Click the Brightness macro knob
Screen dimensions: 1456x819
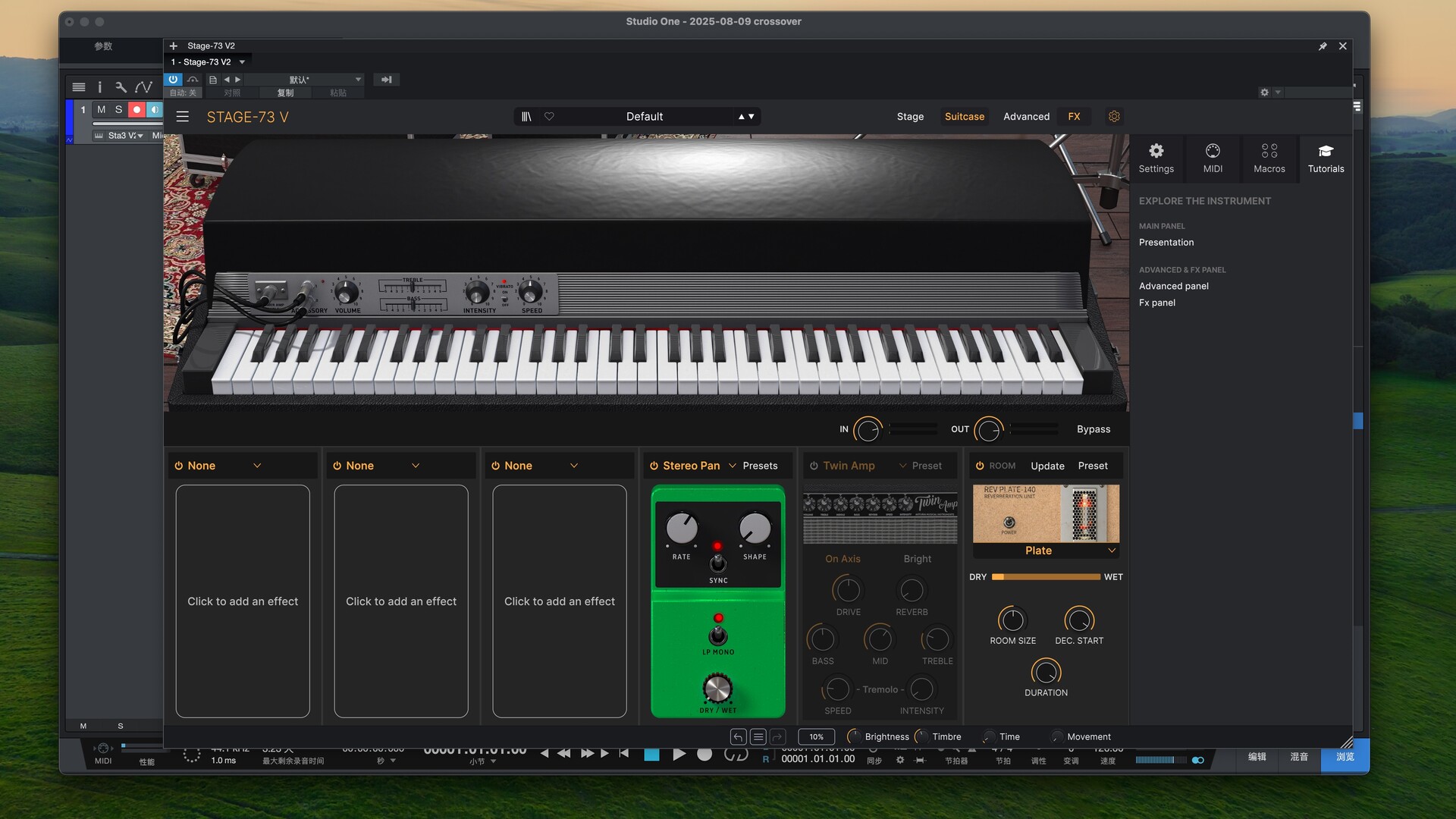(x=854, y=737)
